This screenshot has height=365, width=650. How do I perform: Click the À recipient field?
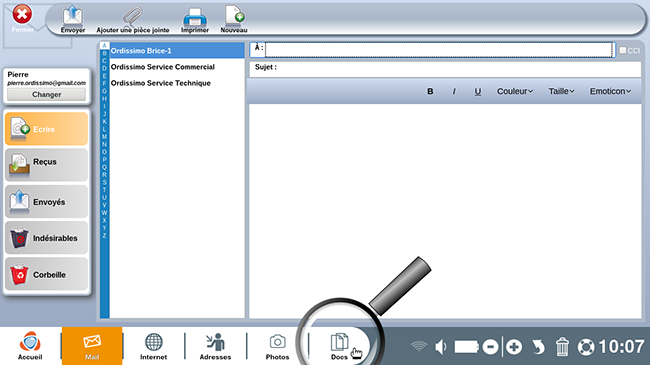tap(439, 50)
